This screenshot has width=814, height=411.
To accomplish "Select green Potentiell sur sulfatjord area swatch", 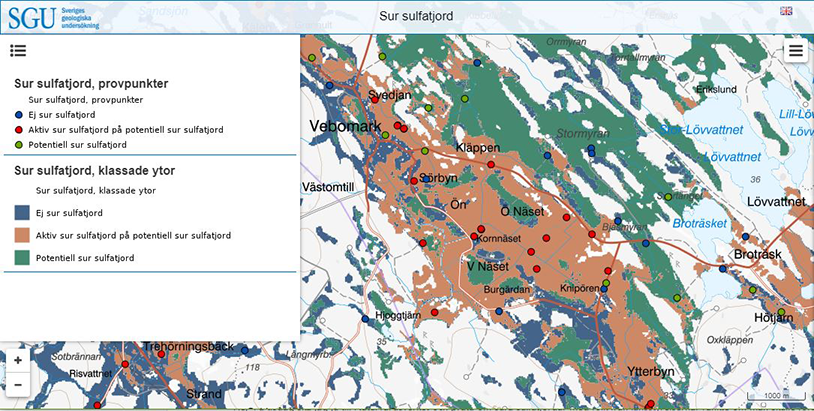I will 22,258.
